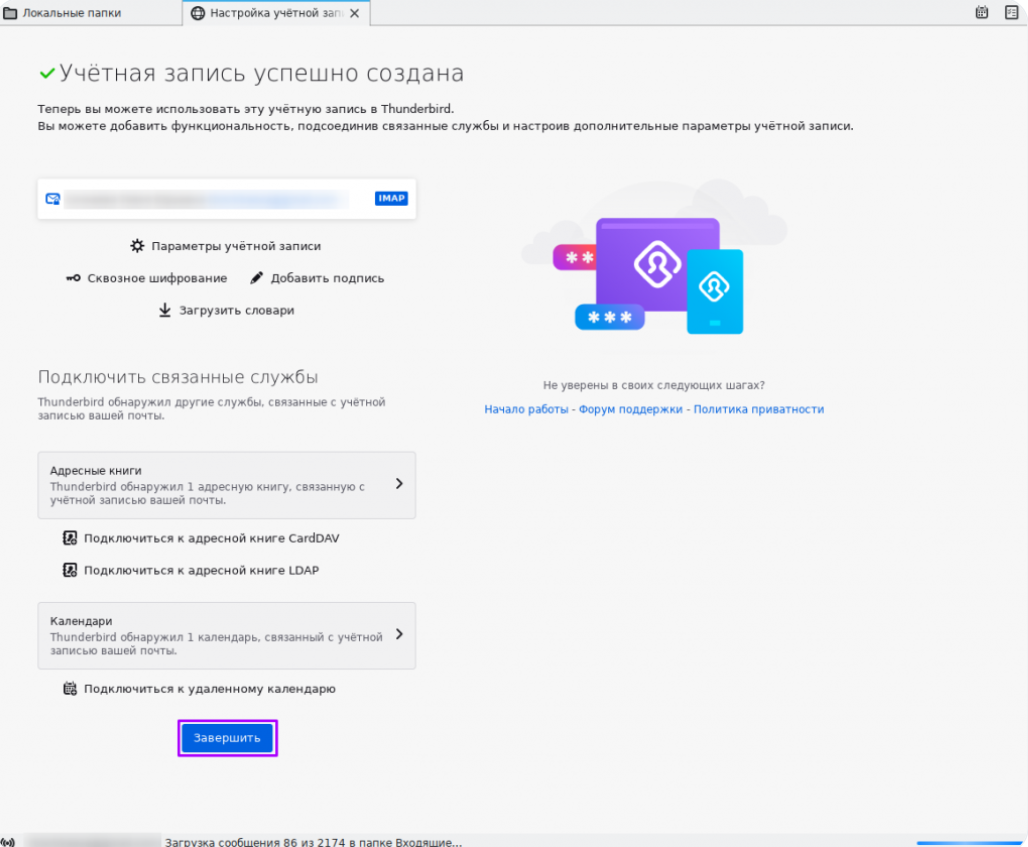Click the LDAP address book icon
Screen dimensions: 1028x847
point(70,571)
